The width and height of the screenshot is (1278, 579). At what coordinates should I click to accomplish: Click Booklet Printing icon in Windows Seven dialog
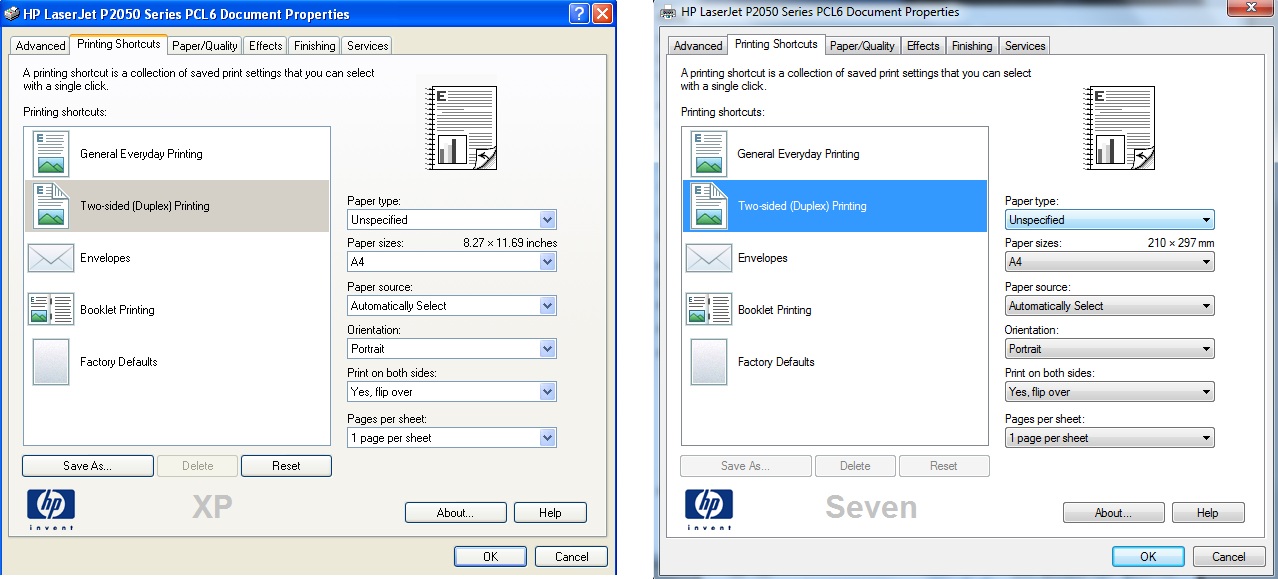708,310
